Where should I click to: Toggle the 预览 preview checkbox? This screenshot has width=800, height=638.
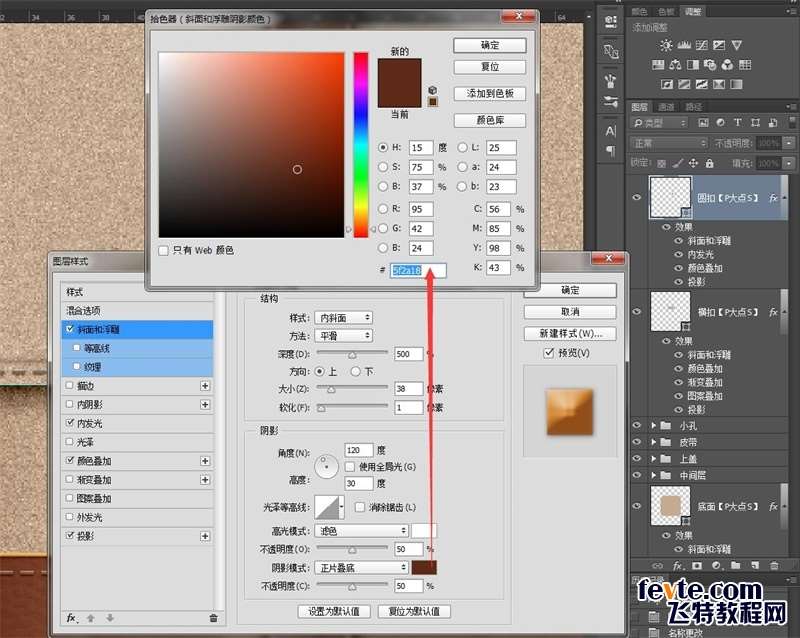coord(549,353)
